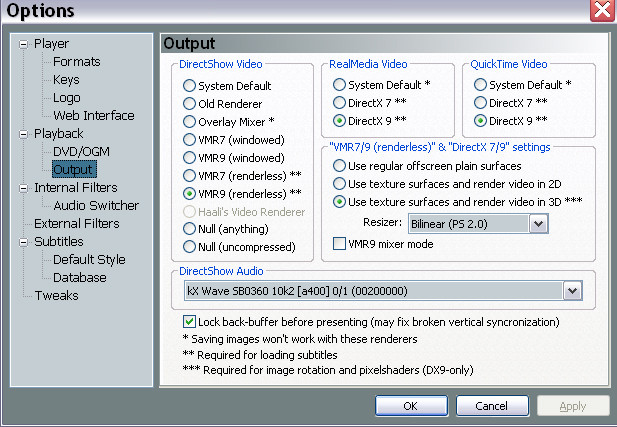Image resolution: width=617 pixels, height=427 pixels.
Task: Select the Internal Filters tree item
Action: pos(76,188)
